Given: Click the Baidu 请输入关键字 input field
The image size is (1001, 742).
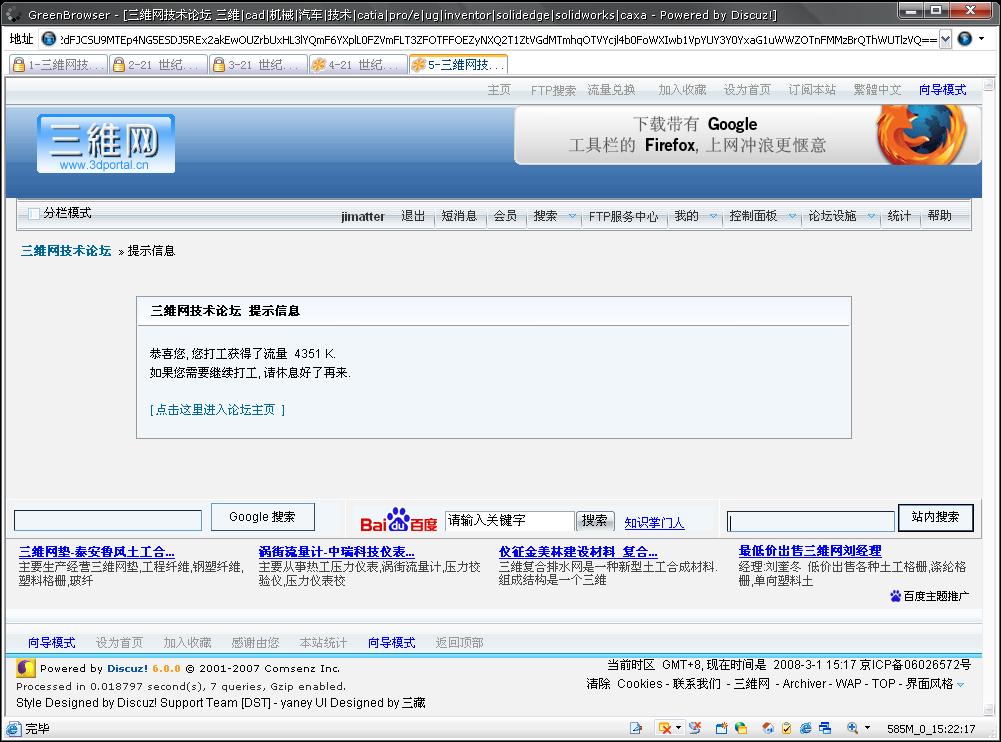Looking at the screenshot, I should (509, 520).
